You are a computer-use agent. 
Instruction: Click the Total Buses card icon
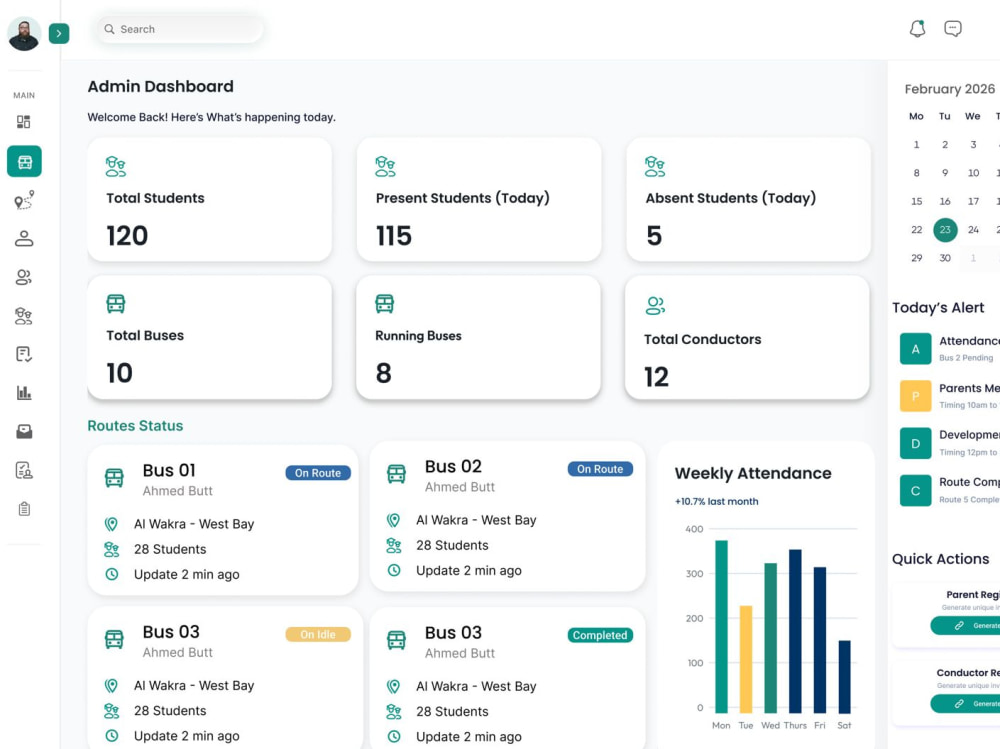tap(115, 304)
